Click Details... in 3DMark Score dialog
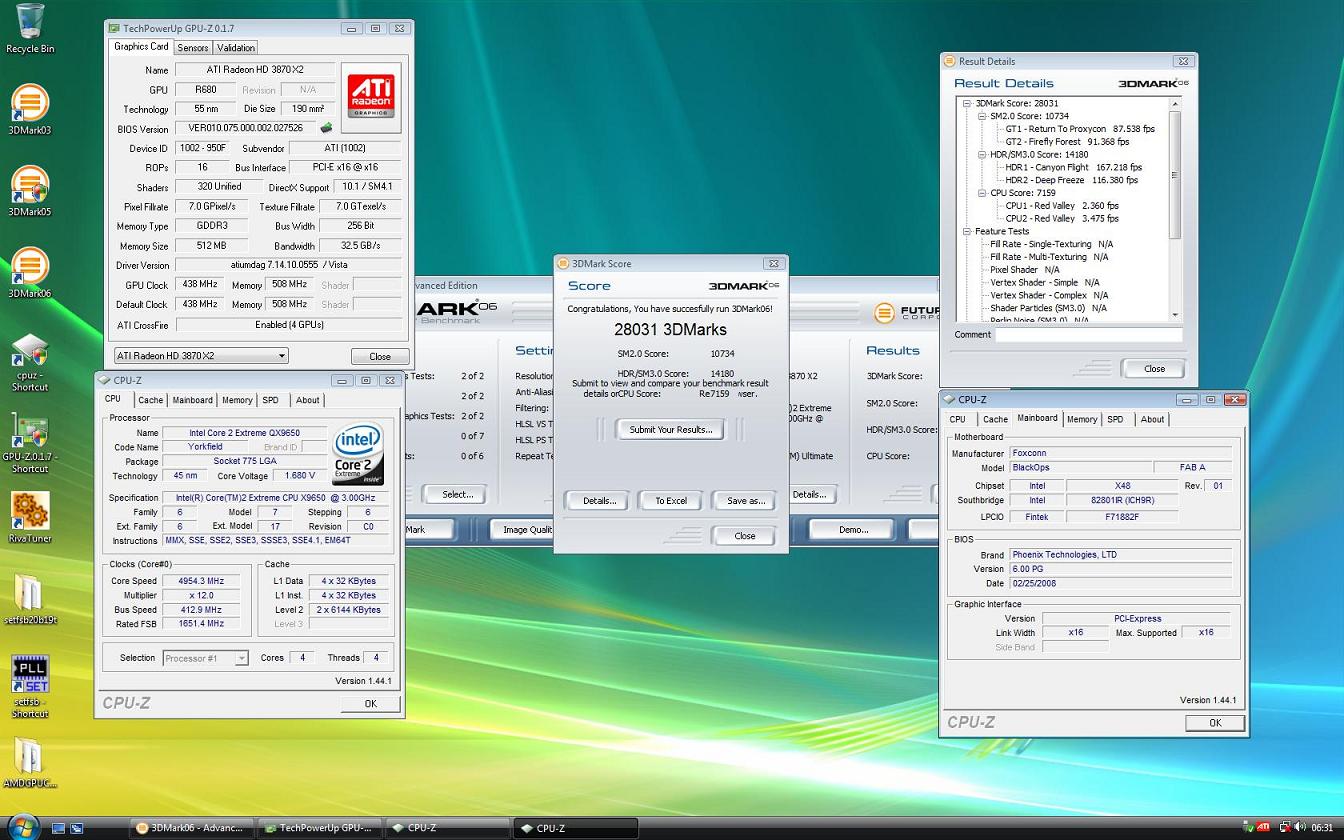This screenshot has height=840, width=1344. [x=599, y=500]
